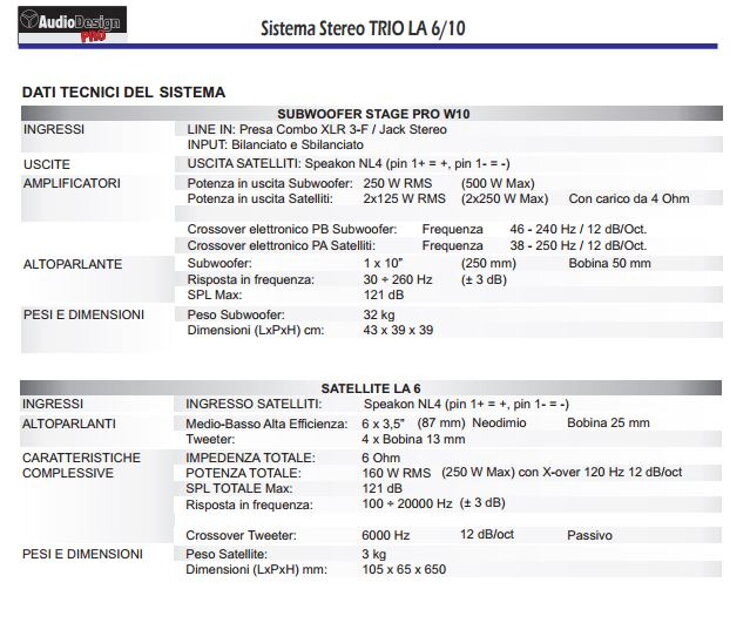Click the 'SUBWOOFER STAGE PRO W10' table header
The image size is (750, 623).
point(374,114)
